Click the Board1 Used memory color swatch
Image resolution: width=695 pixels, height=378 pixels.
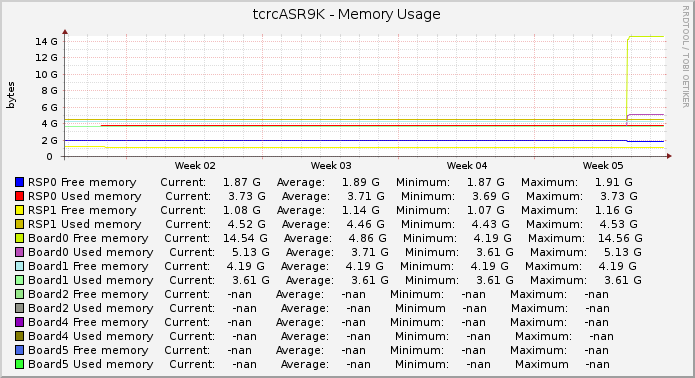19,280
